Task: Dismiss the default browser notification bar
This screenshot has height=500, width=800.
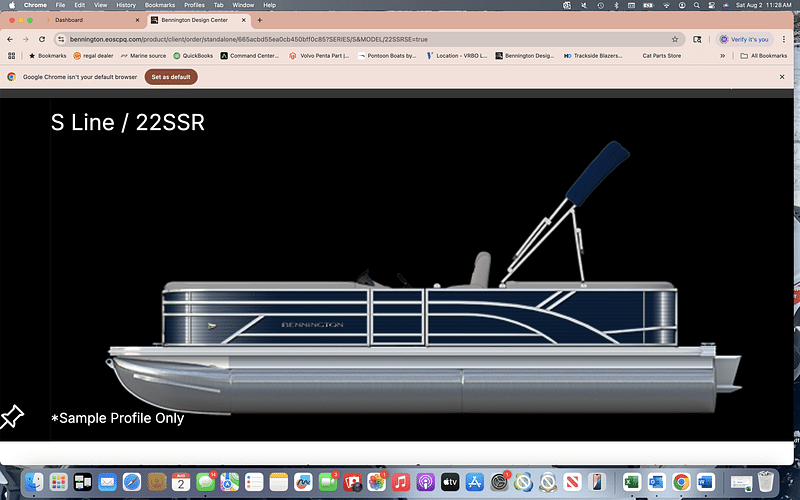Action: tap(782, 77)
